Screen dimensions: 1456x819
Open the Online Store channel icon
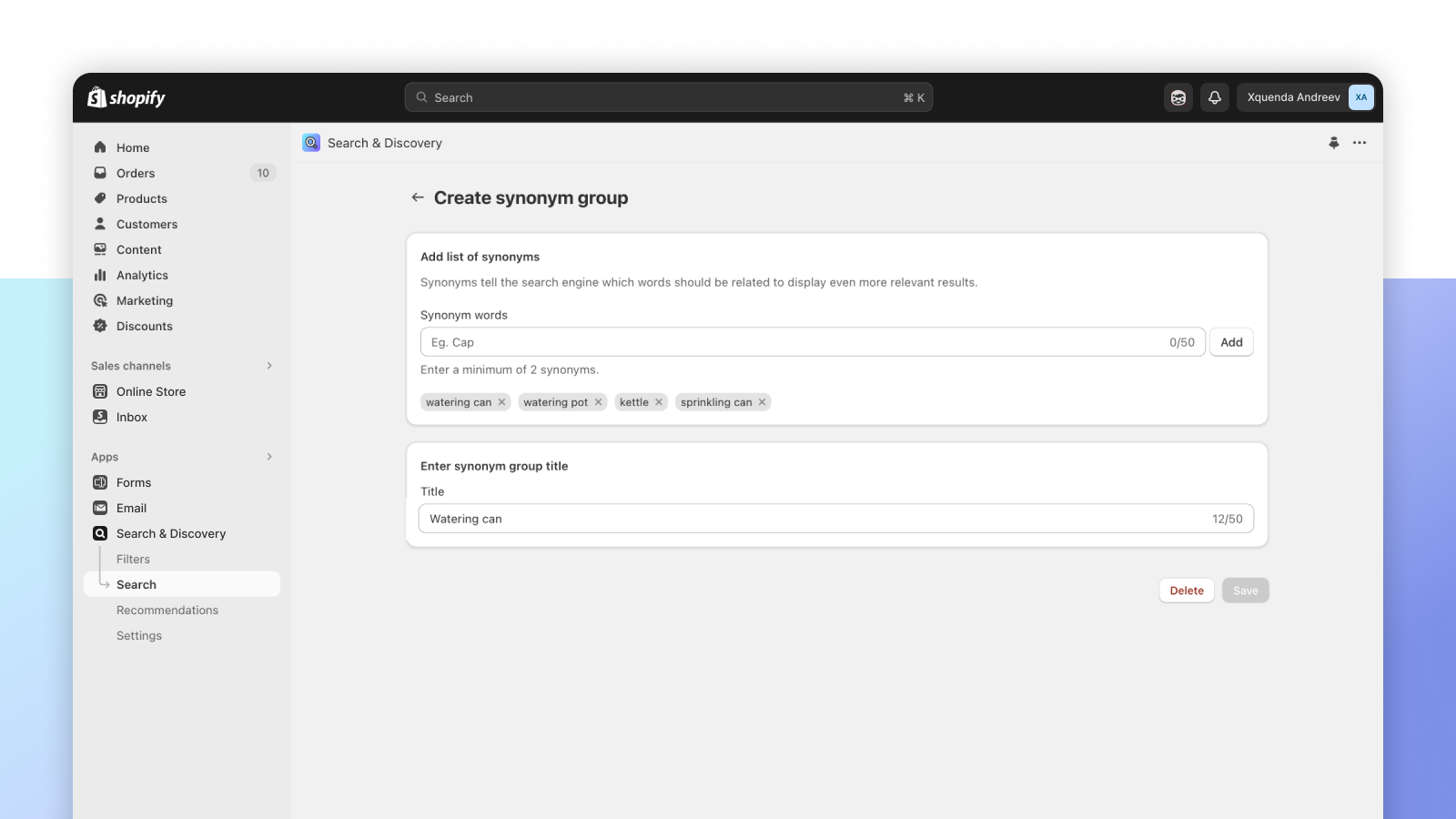click(x=100, y=391)
